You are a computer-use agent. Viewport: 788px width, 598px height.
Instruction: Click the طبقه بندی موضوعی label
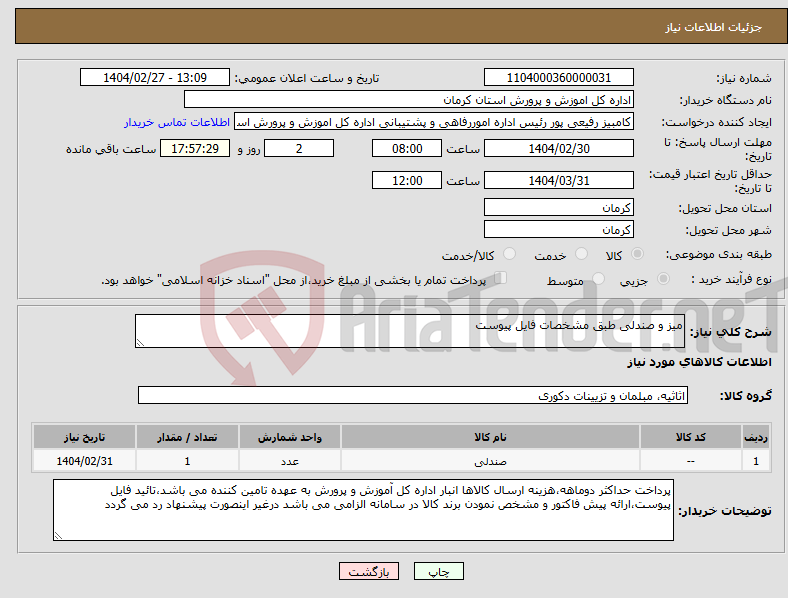click(x=719, y=255)
